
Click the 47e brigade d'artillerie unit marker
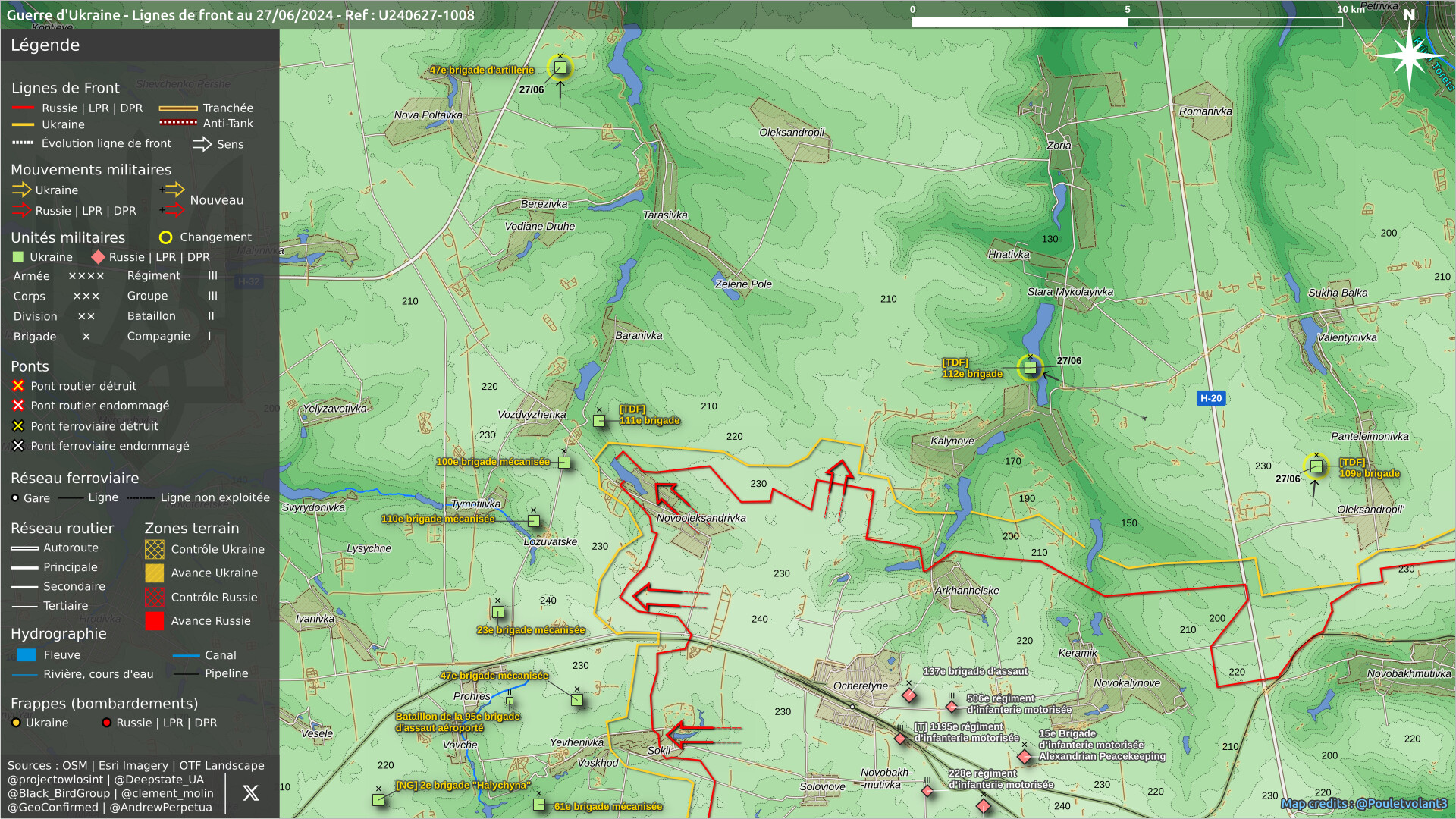[x=560, y=68]
